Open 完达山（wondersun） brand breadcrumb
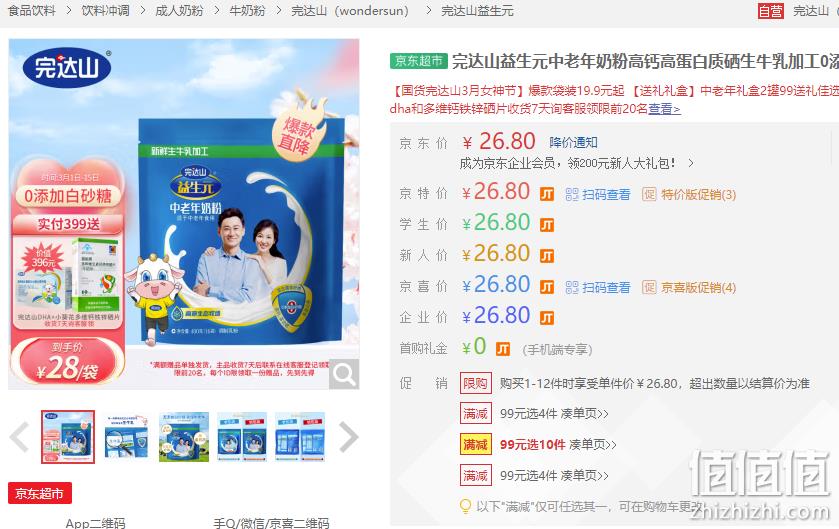The height and width of the screenshot is (529, 839). (x=350, y=11)
